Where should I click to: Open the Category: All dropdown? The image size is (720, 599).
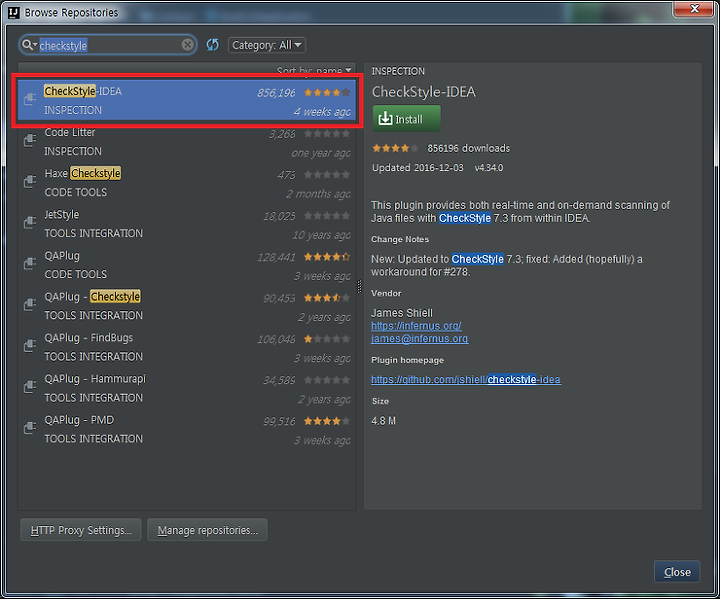tap(266, 45)
